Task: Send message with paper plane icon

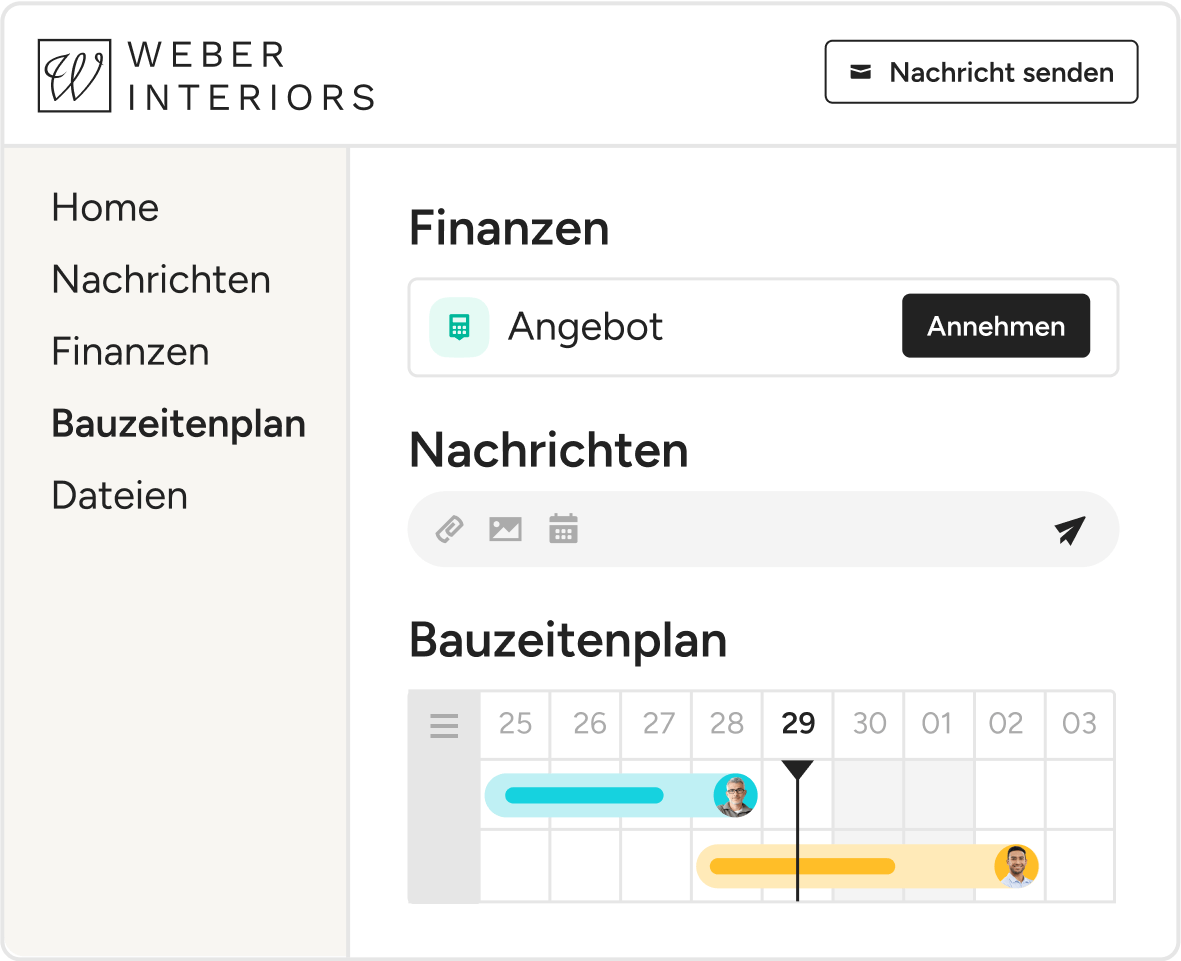Action: point(1070,530)
